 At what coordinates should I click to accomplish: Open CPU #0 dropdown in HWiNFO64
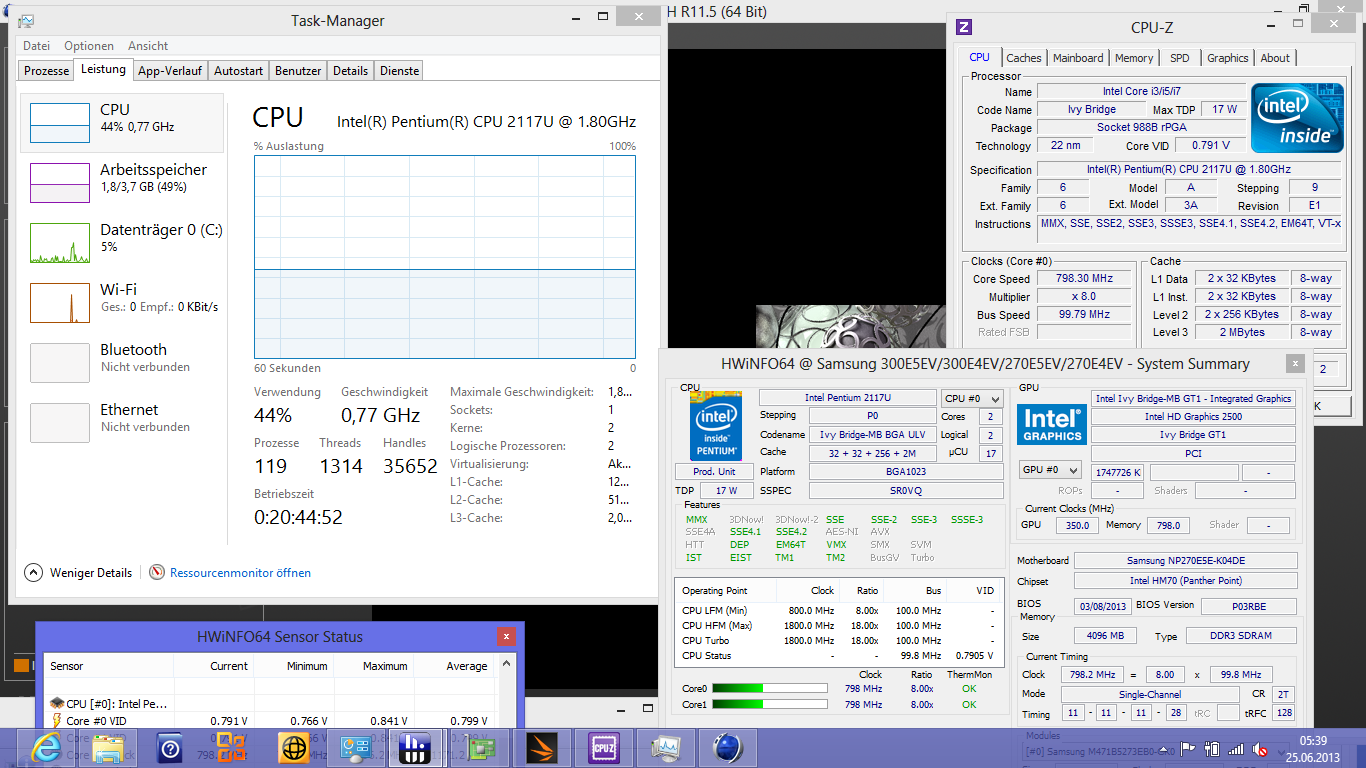972,398
